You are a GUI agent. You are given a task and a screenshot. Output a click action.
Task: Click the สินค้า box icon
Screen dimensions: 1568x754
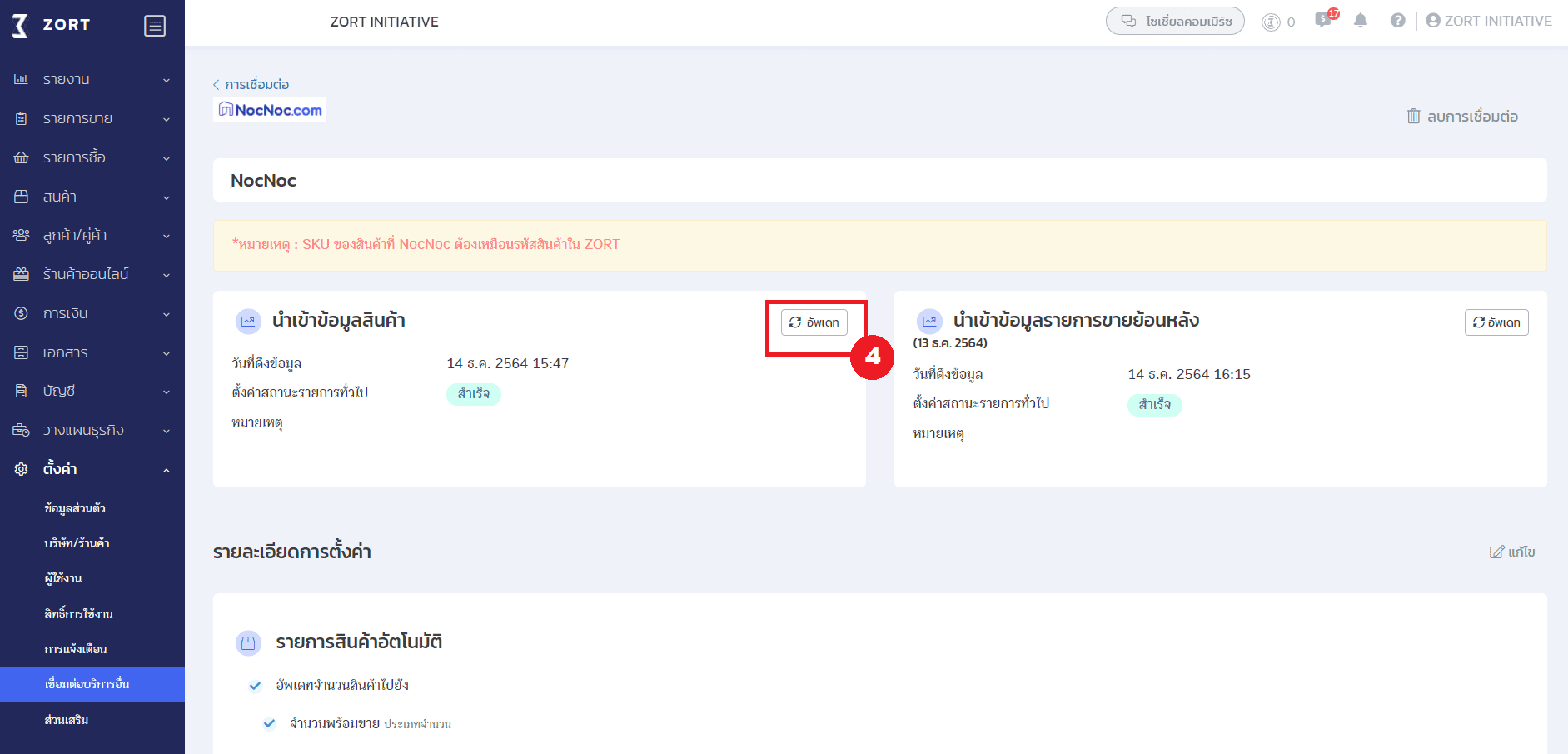pyautogui.click(x=21, y=197)
